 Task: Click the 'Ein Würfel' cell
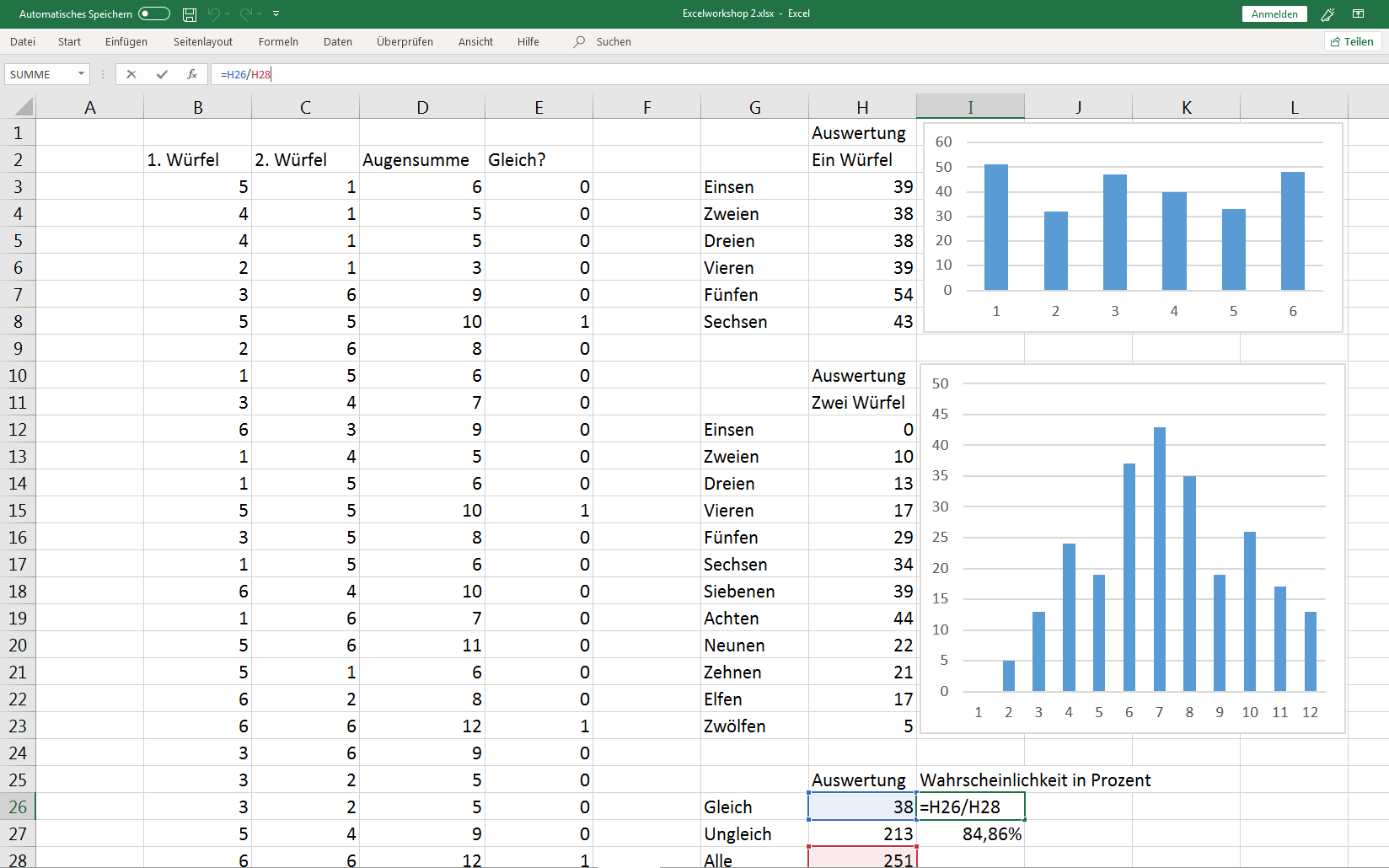tap(862, 159)
